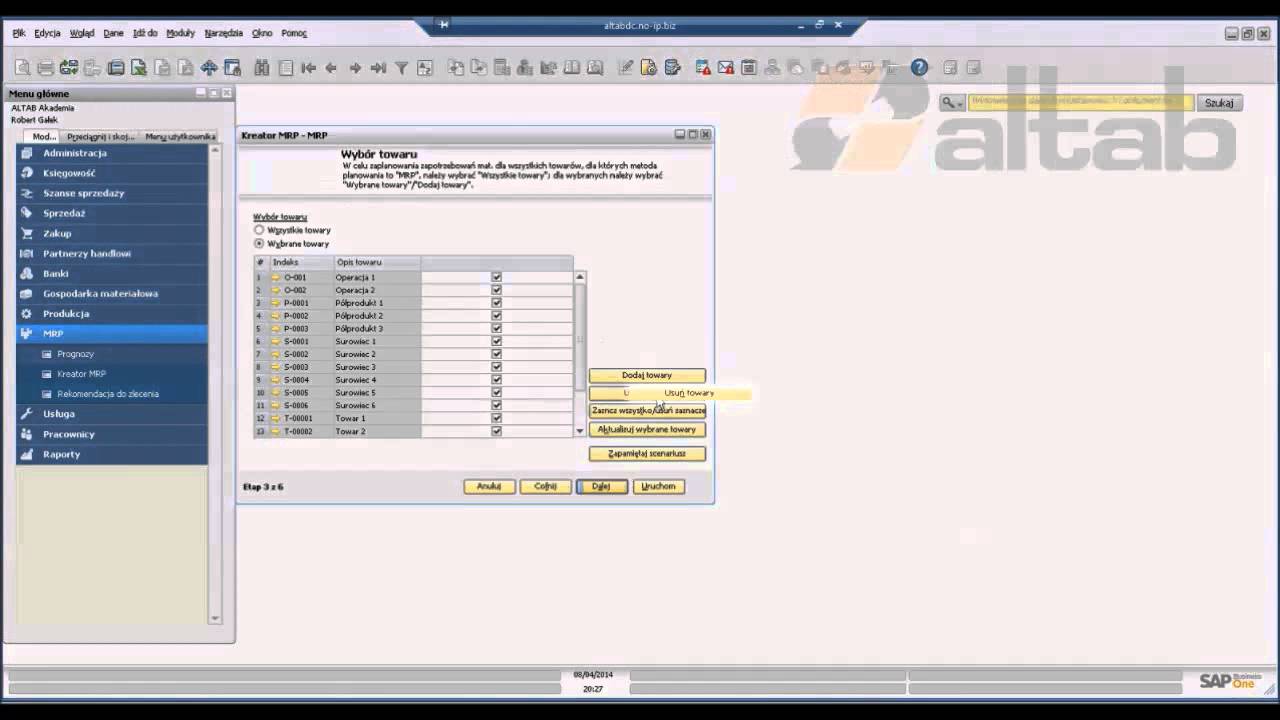This screenshot has width=1280, height=720.
Task: Open the Narzędzia menu
Action: click(224, 33)
